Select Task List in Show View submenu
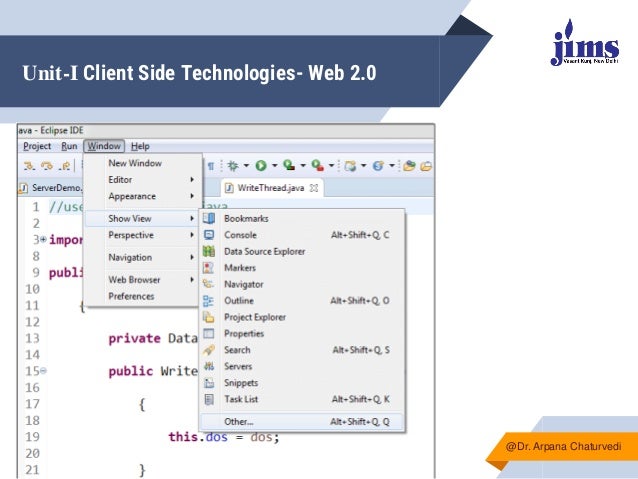638x479 pixels. pos(302,399)
